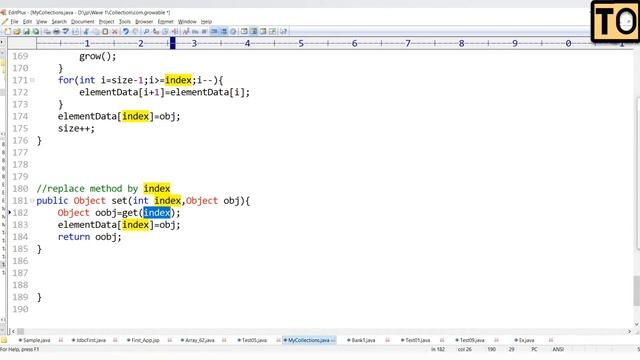Open the Window menu
This screenshot has width=640, height=360.
click(x=187, y=22)
